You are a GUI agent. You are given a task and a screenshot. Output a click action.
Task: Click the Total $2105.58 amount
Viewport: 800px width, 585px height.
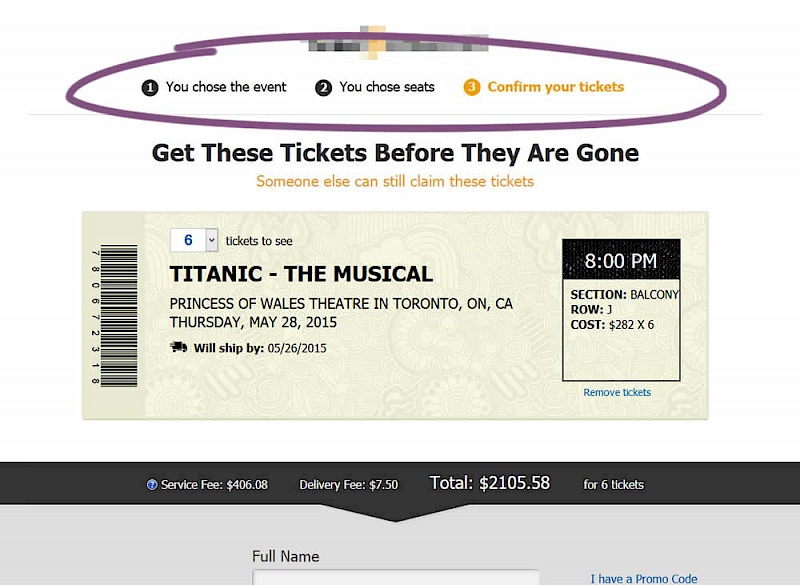pos(490,483)
